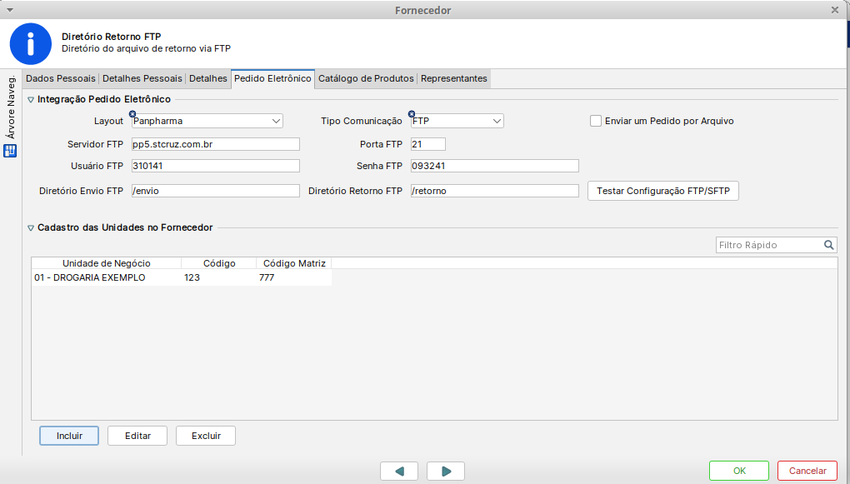The width and height of the screenshot is (850, 484).
Task: Collapse Cadastro das Unidades no Fornecedor section
Action: click(30, 228)
